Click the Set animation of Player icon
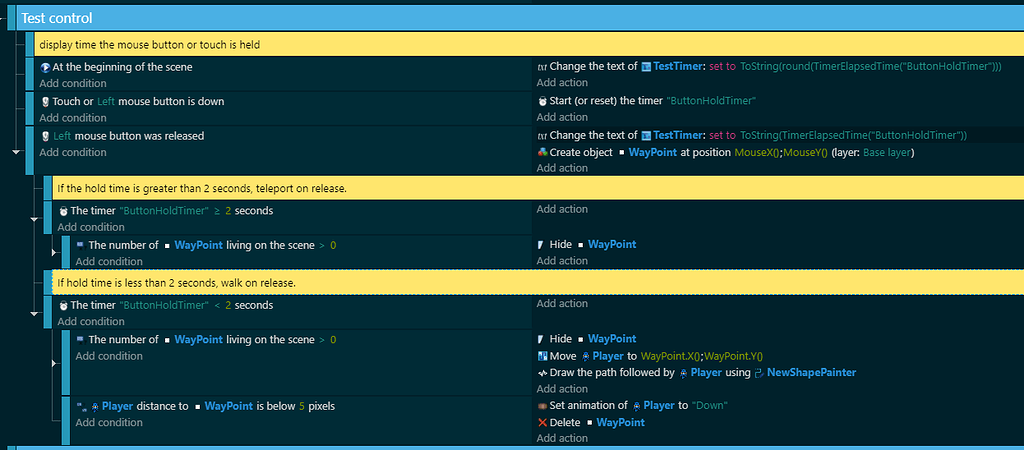Viewport: 1024px width, 450px height. point(542,406)
